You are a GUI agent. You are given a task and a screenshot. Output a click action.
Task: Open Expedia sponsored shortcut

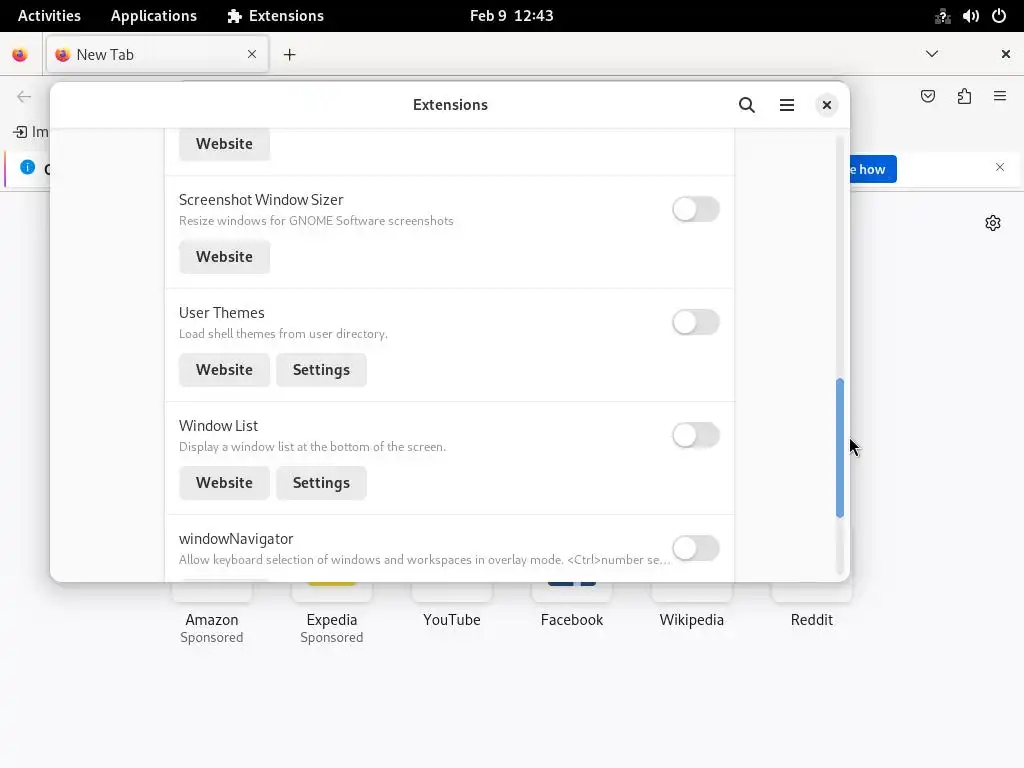point(332,619)
